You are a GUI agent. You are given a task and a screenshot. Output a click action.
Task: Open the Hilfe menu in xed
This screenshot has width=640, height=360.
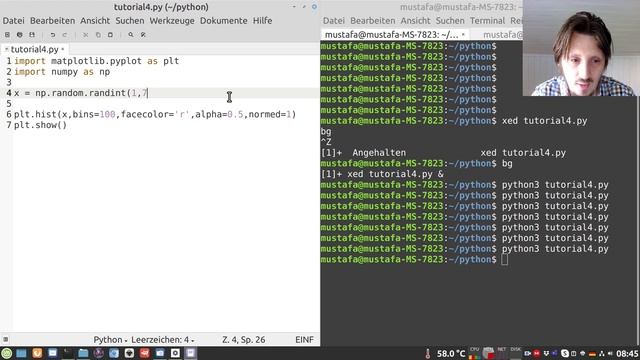[x=262, y=20]
